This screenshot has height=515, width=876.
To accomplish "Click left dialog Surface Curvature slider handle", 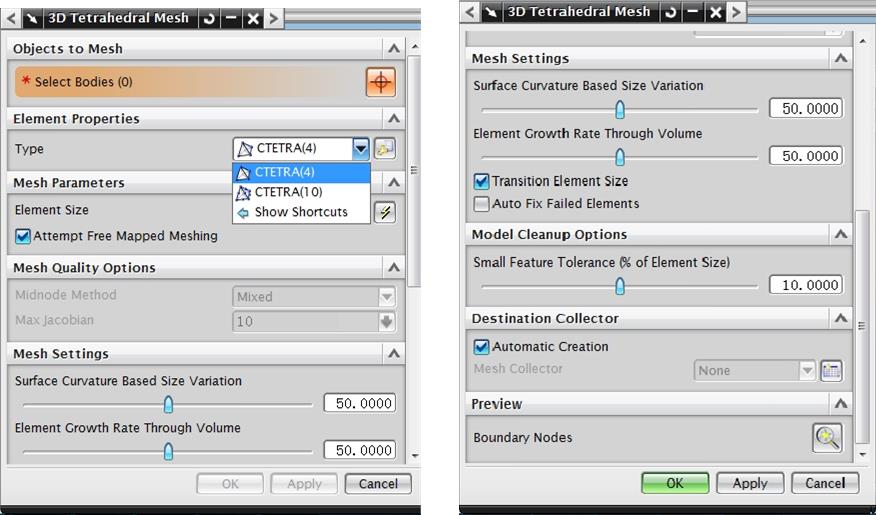I will (168, 404).
